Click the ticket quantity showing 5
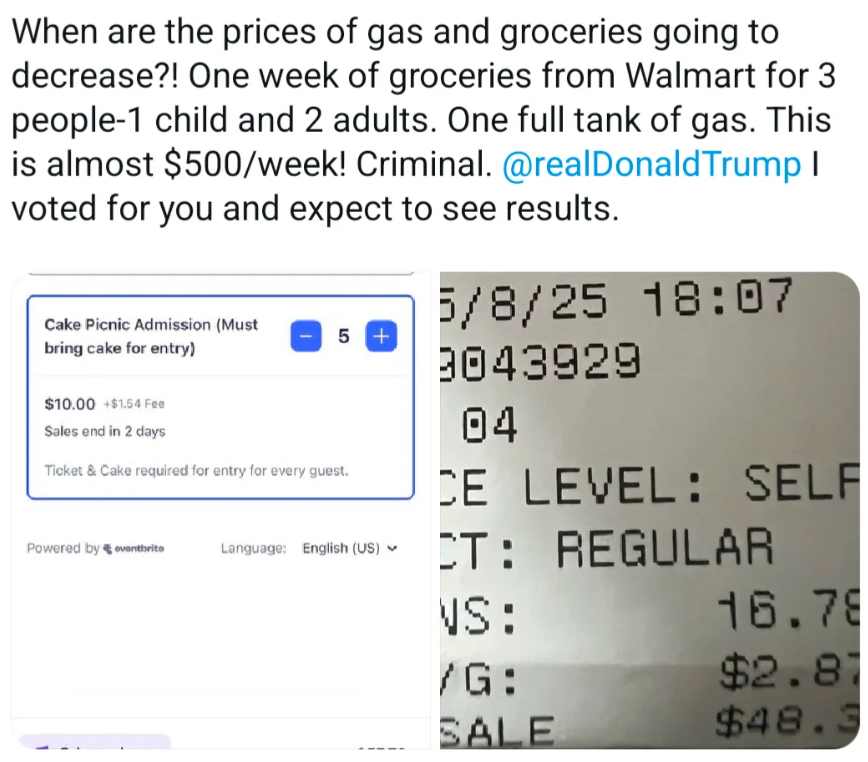 point(343,336)
